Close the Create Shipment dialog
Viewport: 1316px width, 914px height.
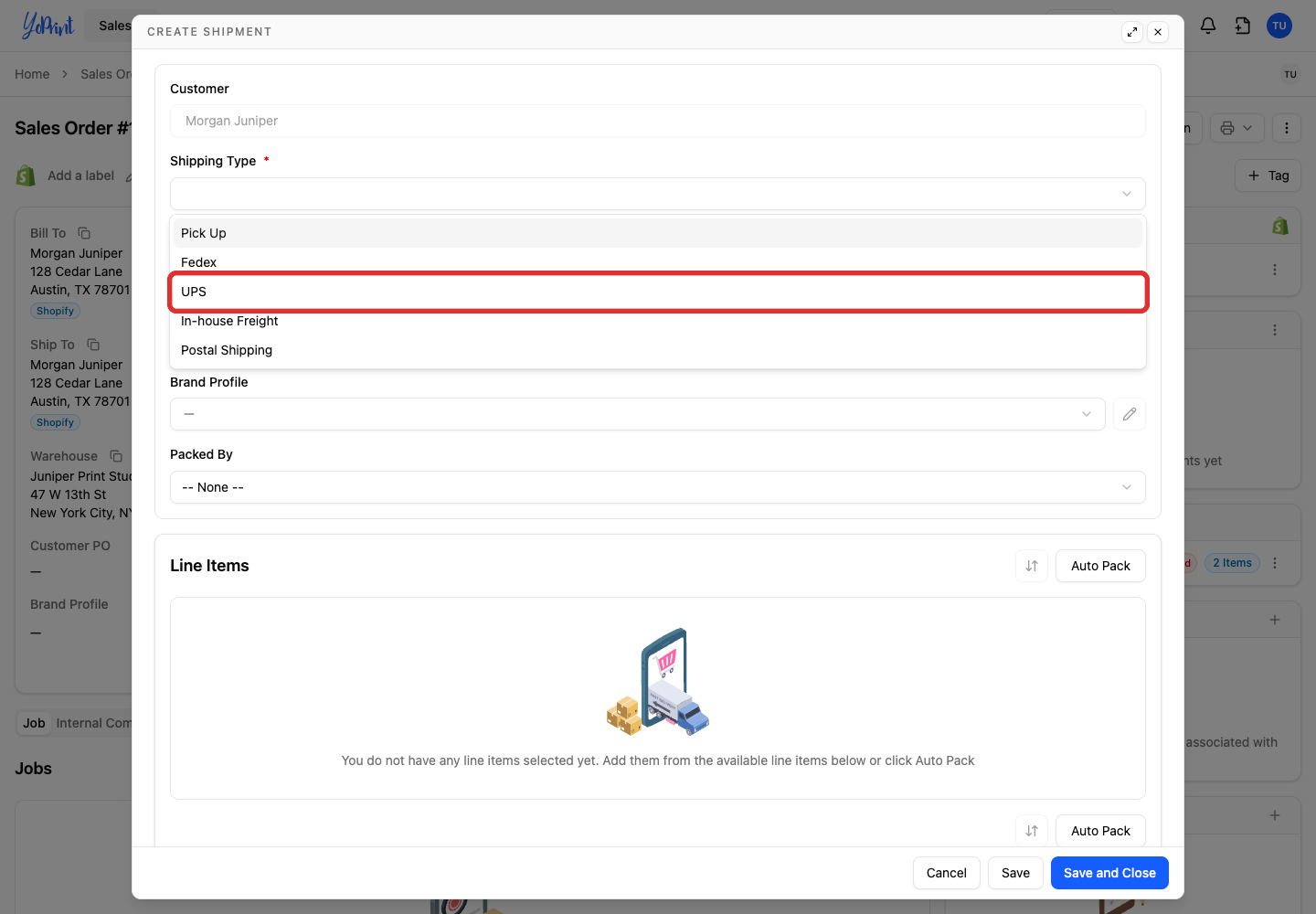click(1158, 32)
